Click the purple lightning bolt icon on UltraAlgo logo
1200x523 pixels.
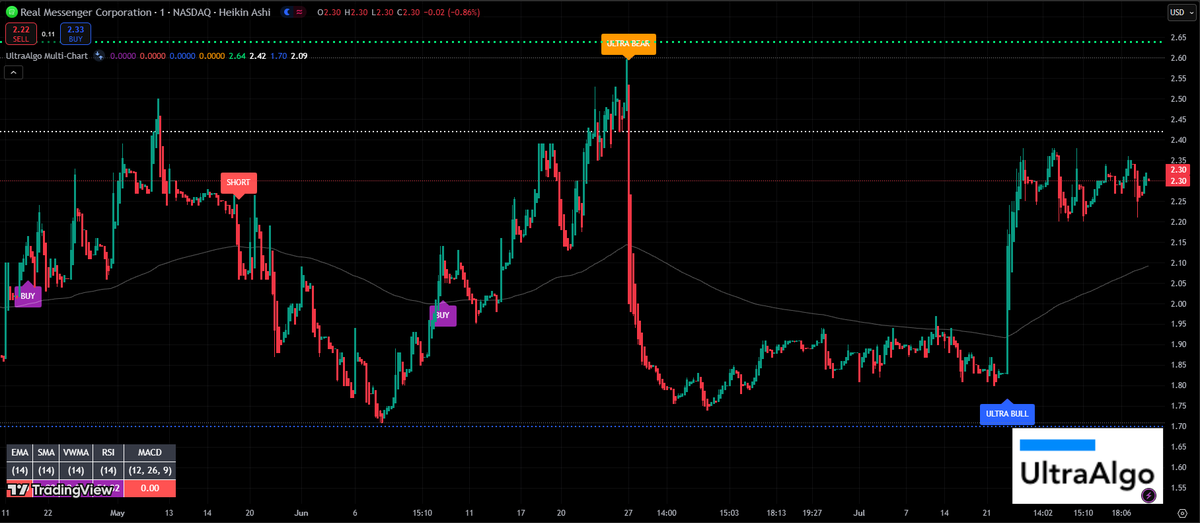[1148, 494]
